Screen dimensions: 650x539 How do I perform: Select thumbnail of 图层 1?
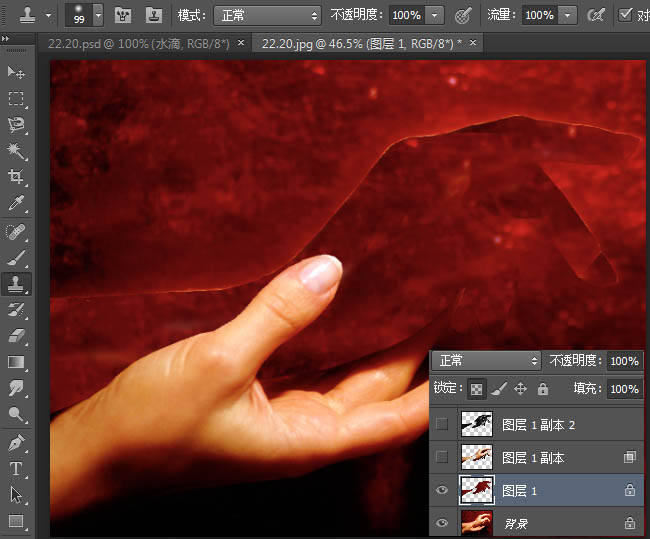[477, 490]
